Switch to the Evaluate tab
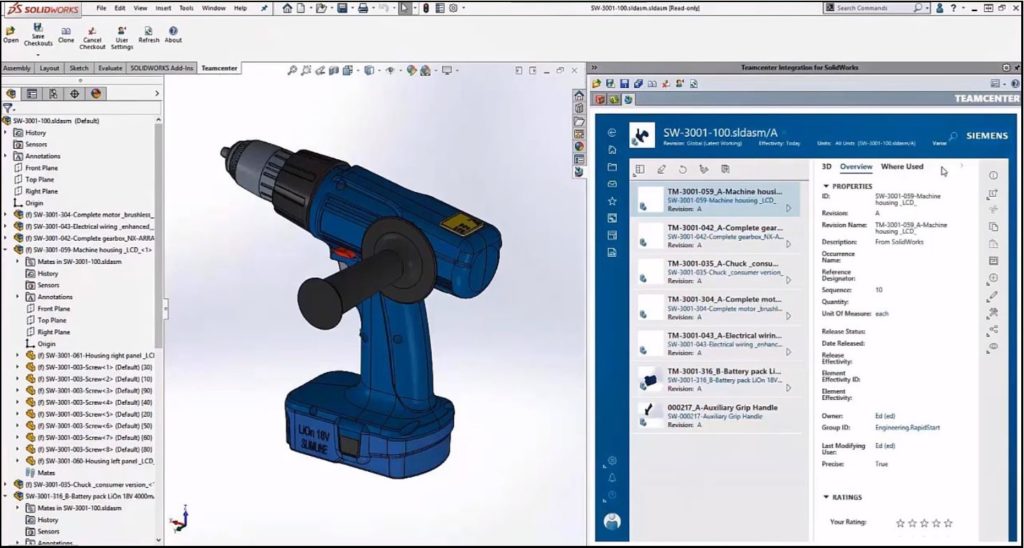The height and width of the screenshot is (548, 1024). click(x=110, y=68)
